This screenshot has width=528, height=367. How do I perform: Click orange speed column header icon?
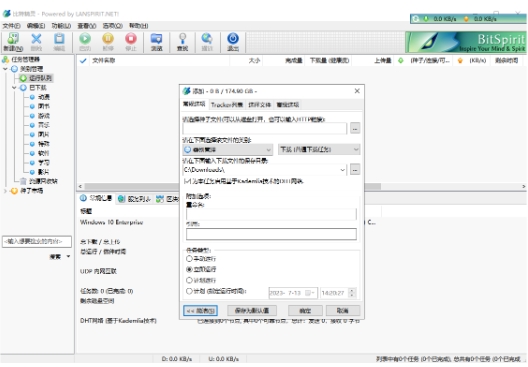click(x=460, y=61)
